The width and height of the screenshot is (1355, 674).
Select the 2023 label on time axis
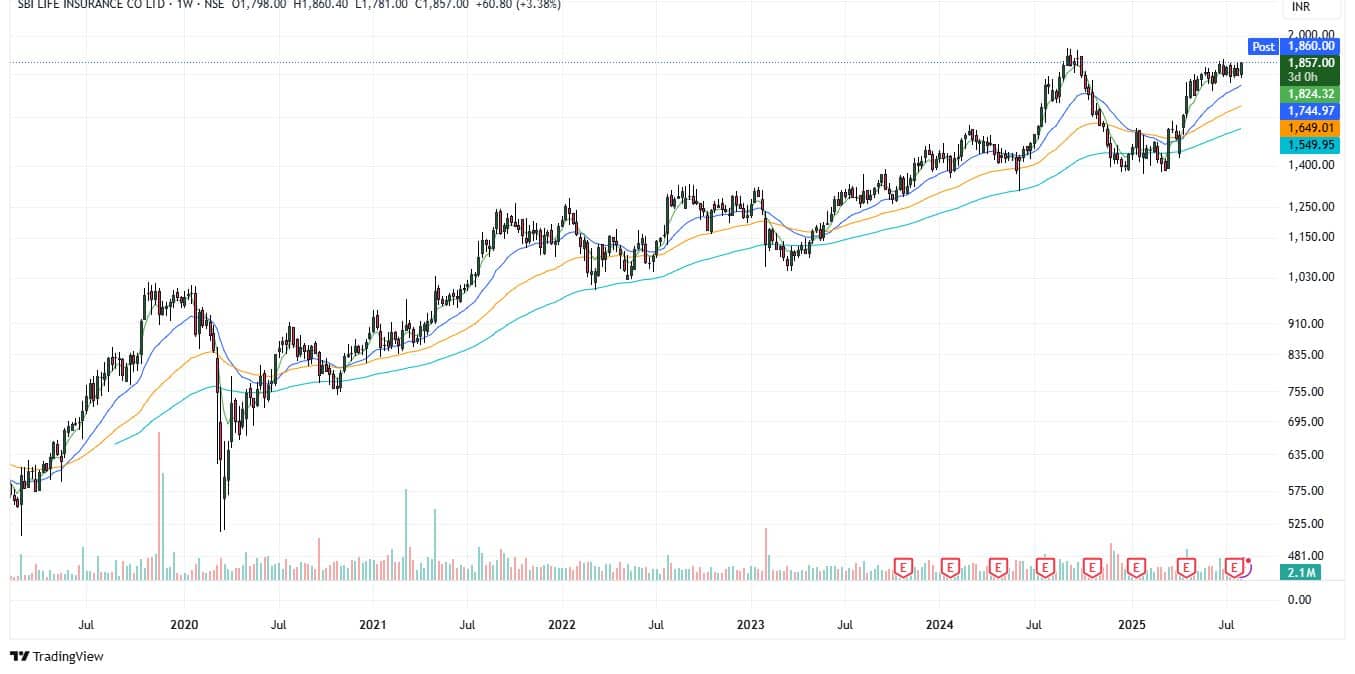[750, 625]
